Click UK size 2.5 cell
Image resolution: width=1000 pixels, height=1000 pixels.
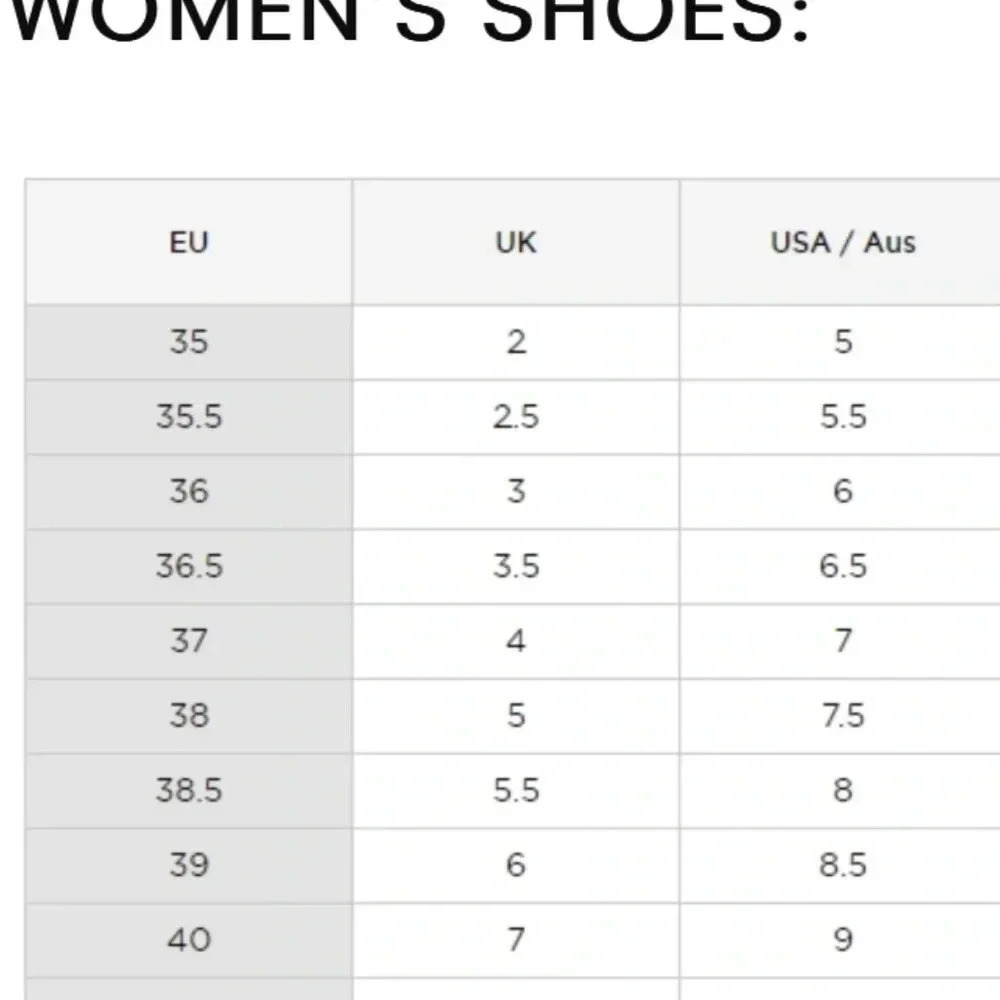click(x=516, y=417)
